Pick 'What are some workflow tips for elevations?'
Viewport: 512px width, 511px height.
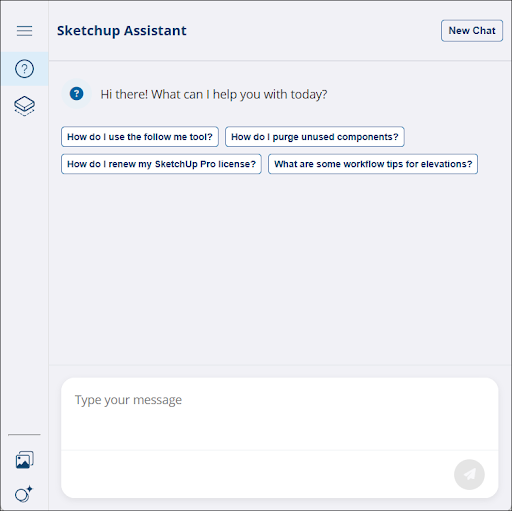click(x=373, y=164)
